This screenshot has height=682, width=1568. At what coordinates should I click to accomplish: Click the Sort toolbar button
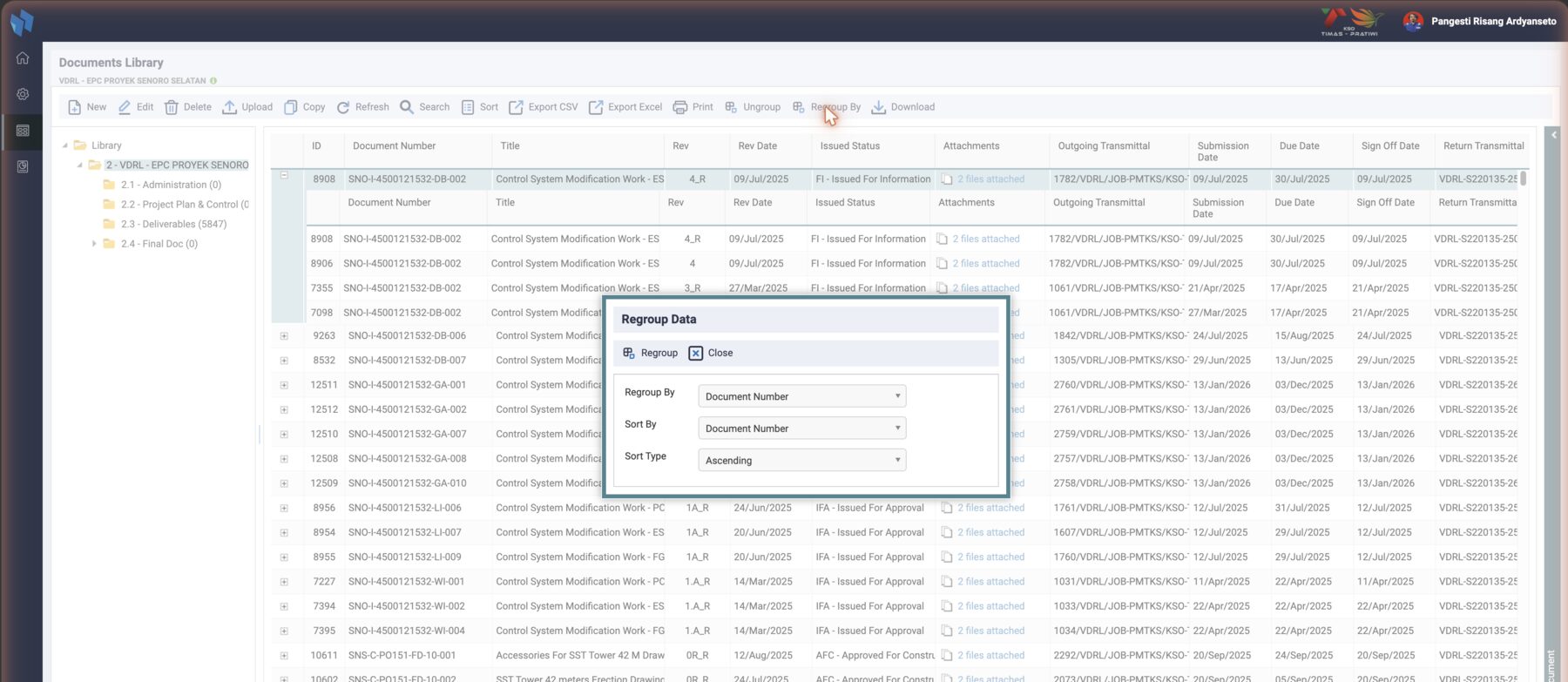coord(480,107)
